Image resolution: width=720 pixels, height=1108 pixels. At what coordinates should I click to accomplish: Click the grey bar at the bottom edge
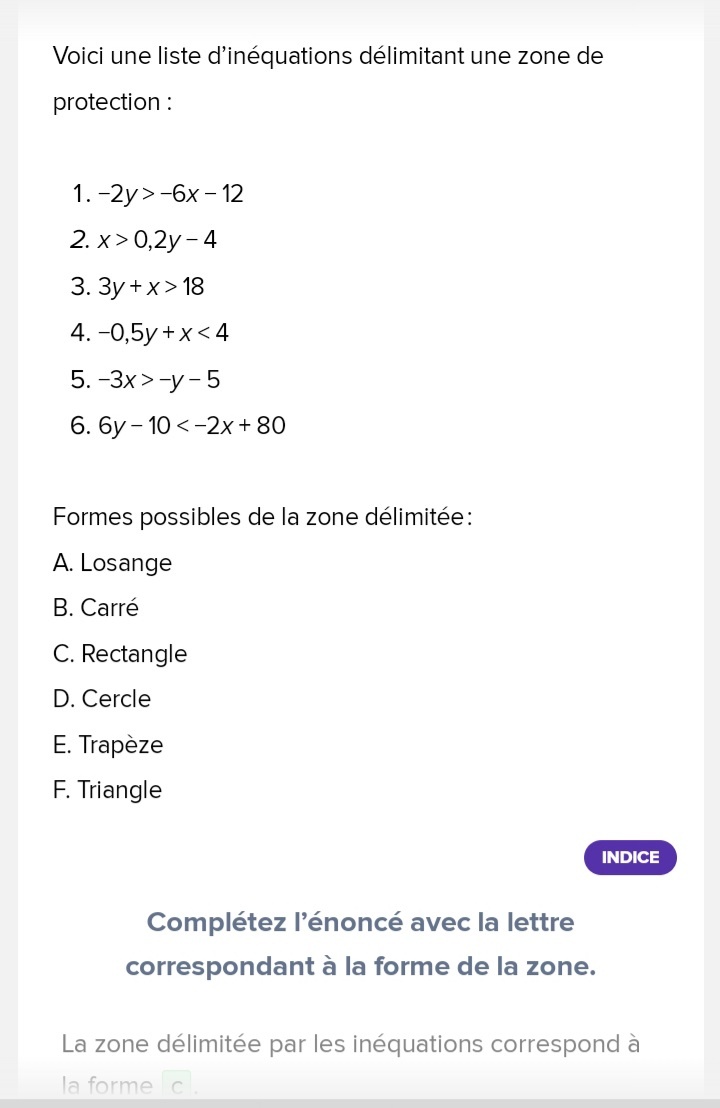(360, 1103)
